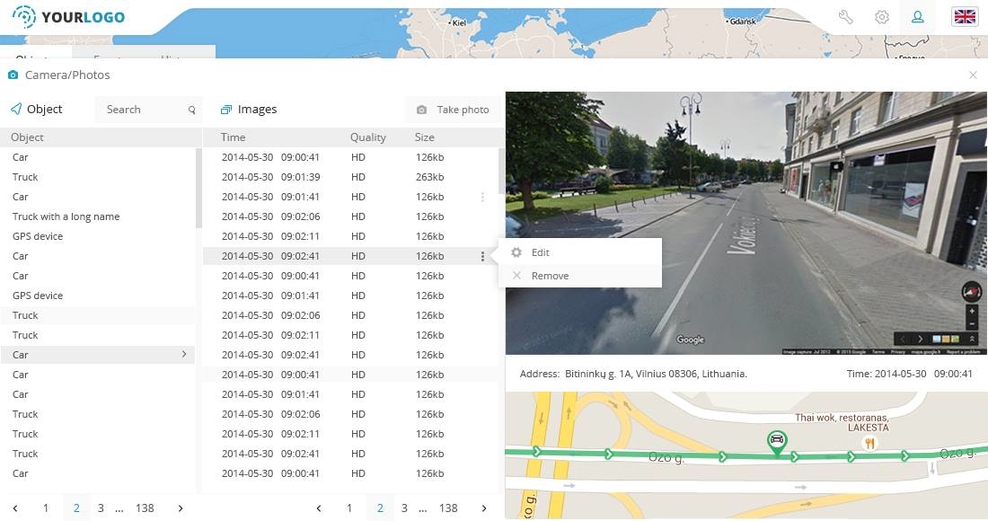The width and height of the screenshot is (988, 521).
Task: Sort by the Size column header
Action: [425, 137]
